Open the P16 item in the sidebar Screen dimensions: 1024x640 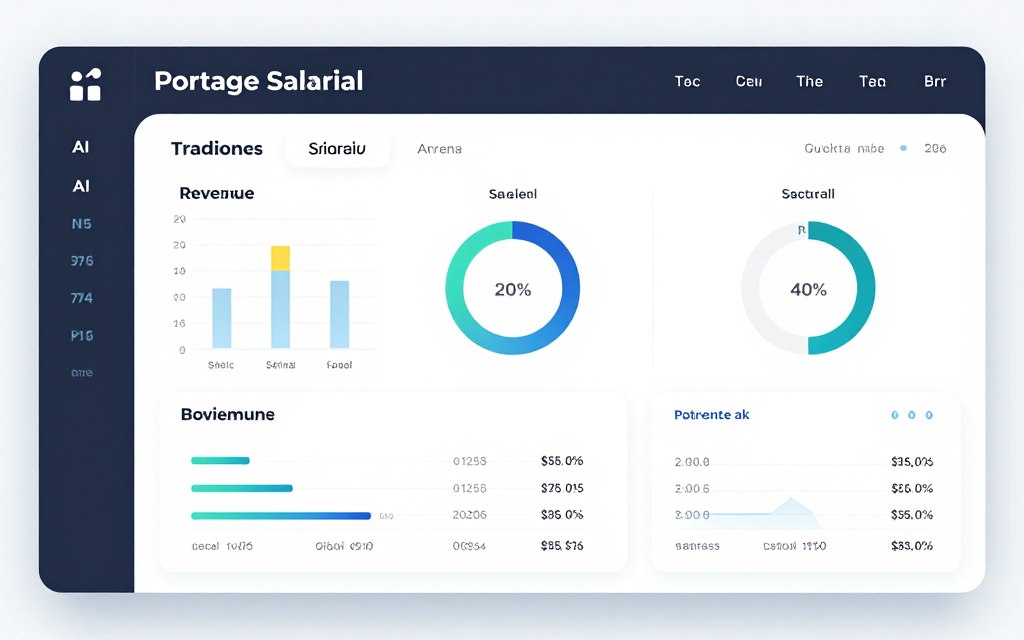[x=81, y=334]
